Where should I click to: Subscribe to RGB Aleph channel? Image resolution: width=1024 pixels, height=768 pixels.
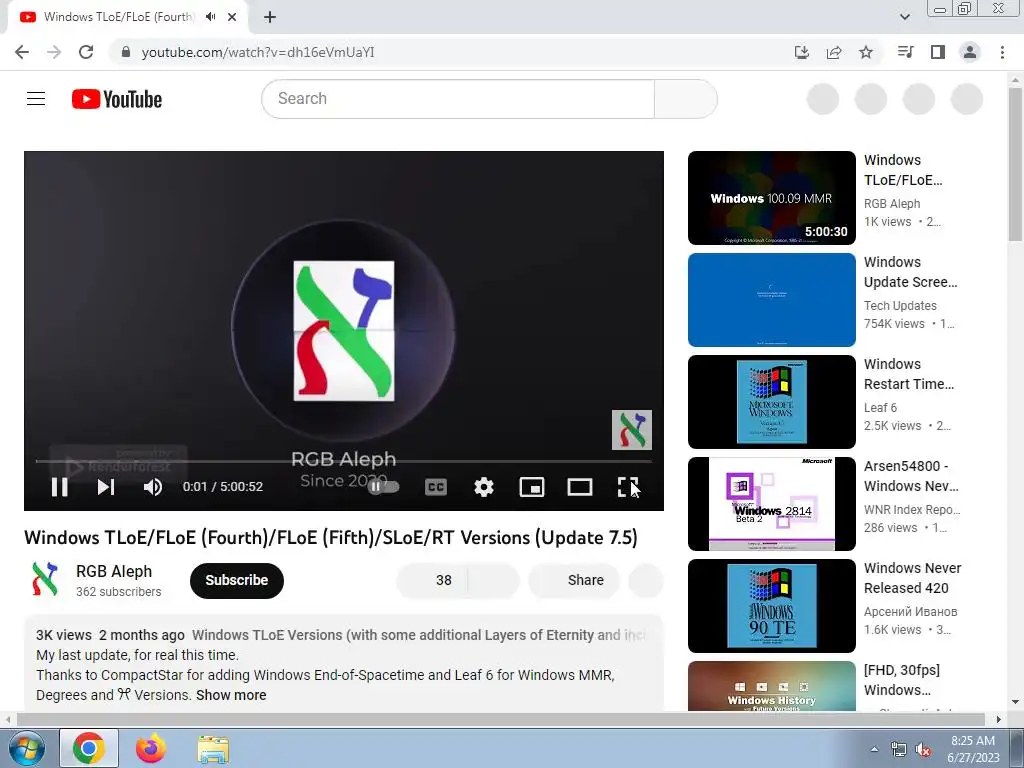[x=236, y=580]
